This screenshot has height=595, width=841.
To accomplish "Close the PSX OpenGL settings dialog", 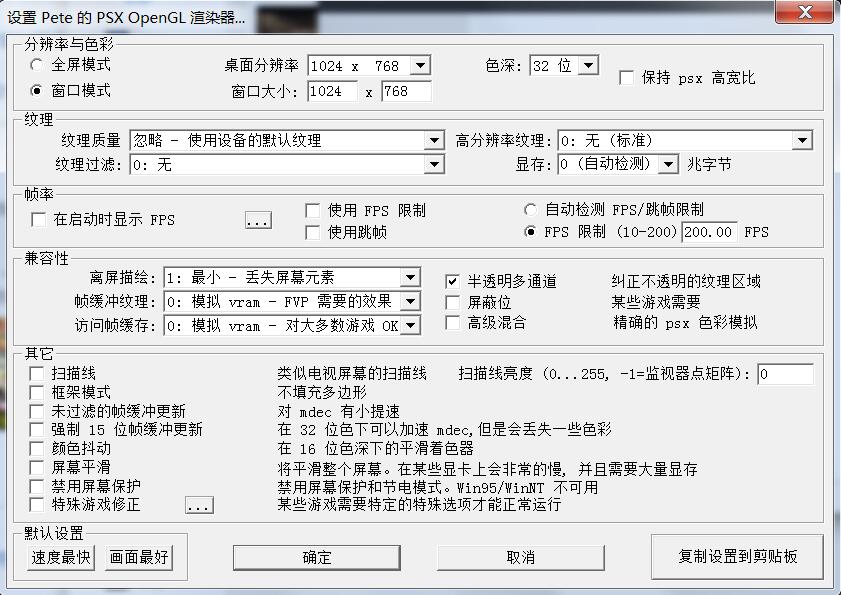I will pos(805,12).
